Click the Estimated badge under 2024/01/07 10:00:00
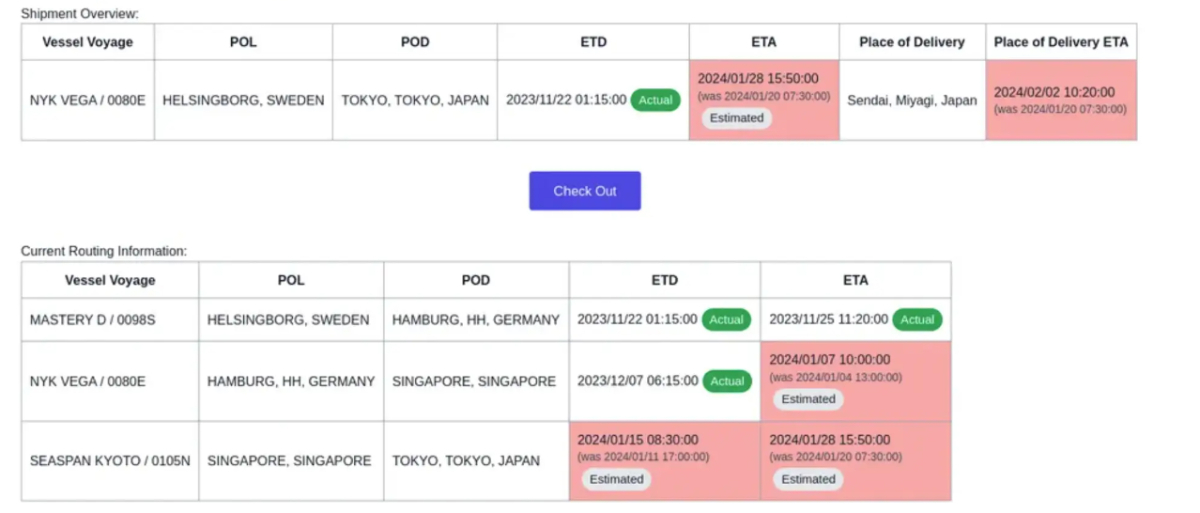 pos(808,399)
